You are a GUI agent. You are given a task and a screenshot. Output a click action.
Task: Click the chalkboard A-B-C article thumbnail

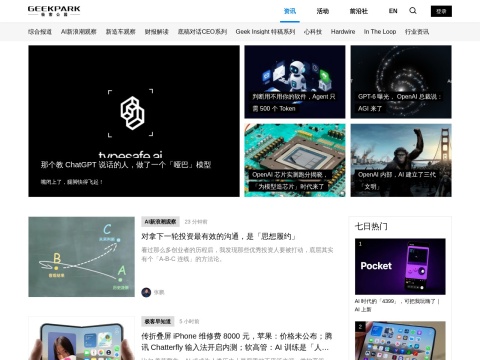coord(82,257)
